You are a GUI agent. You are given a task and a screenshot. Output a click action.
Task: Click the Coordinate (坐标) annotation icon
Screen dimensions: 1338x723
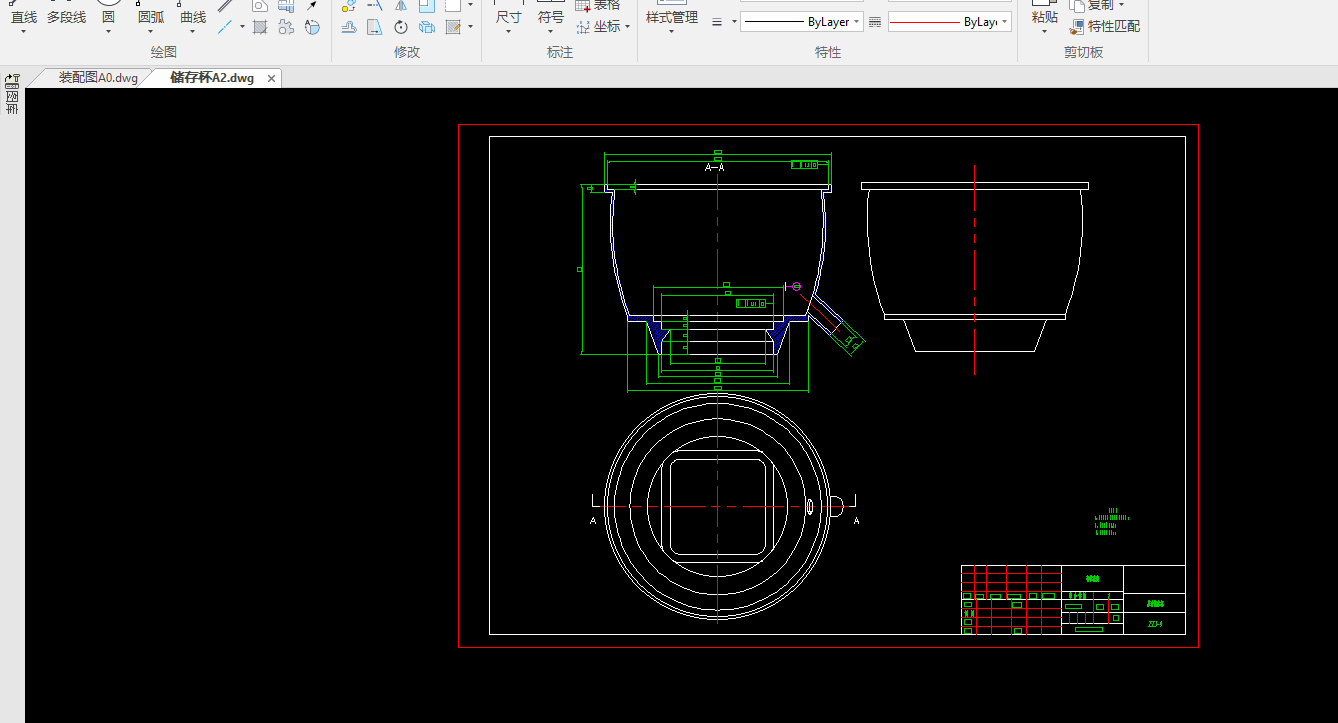[582, 27]
